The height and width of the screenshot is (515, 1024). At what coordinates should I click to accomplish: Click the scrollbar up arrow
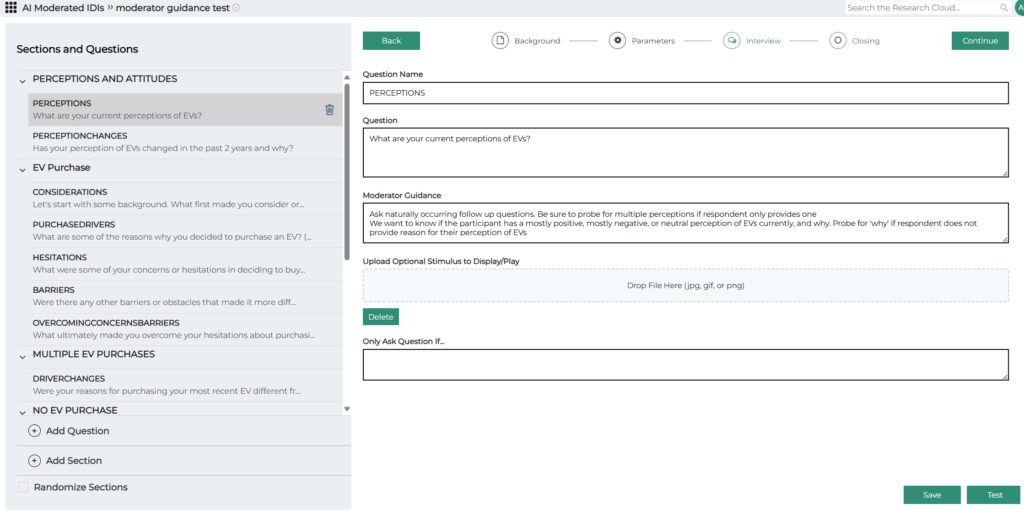[347, 77]
